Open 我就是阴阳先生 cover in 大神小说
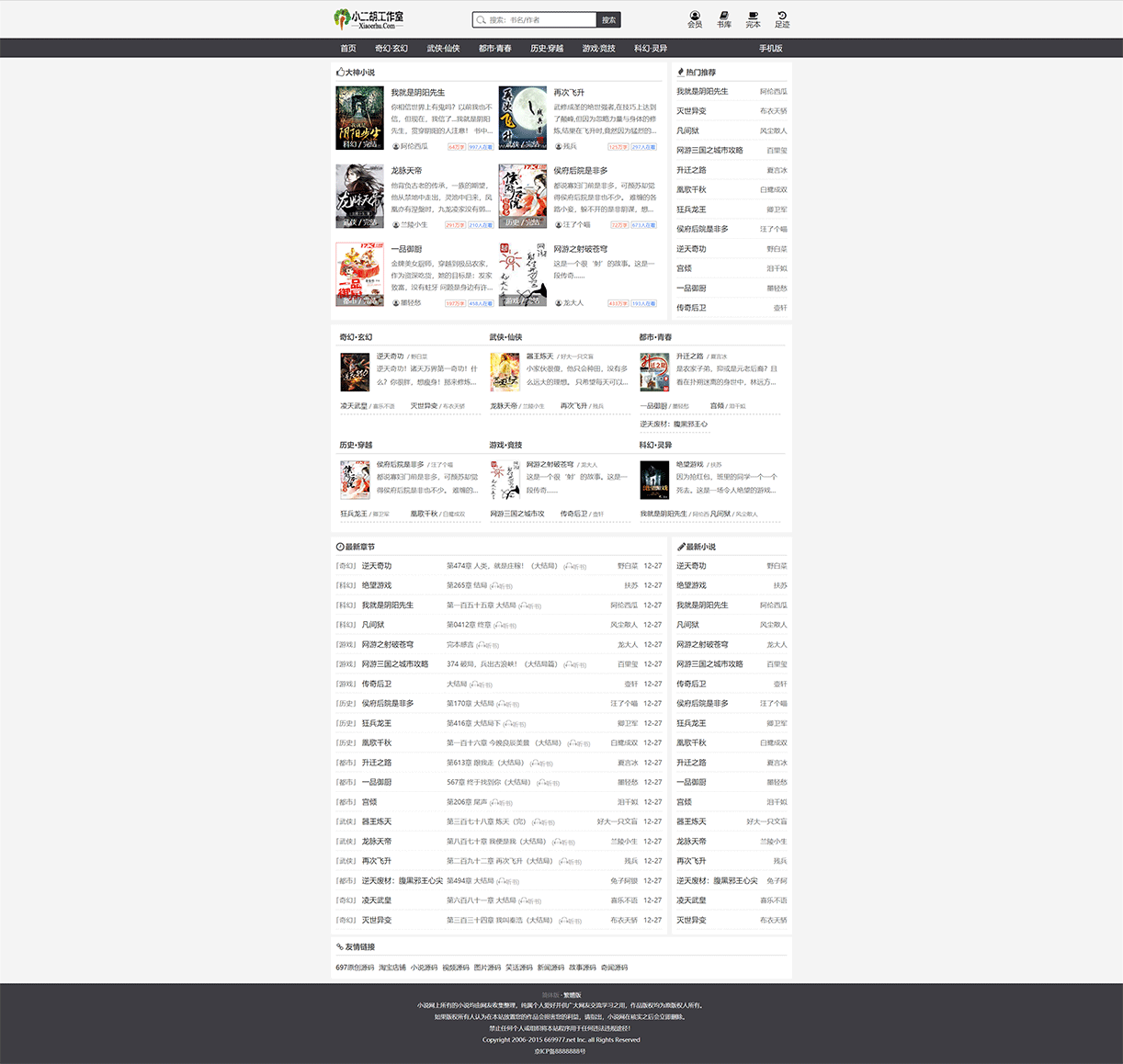Screen dimensions: 1123x1064 (359, 119)
